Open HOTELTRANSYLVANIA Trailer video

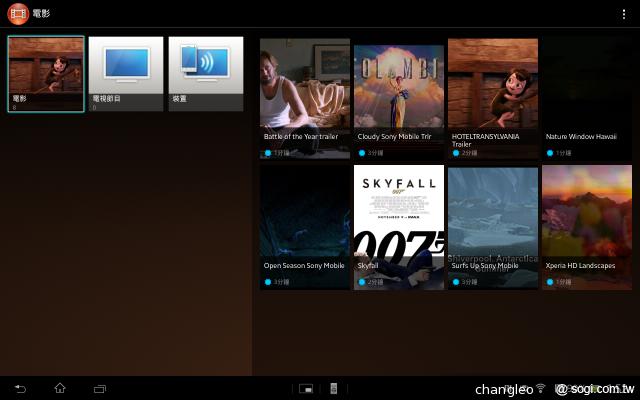[493, 98]
